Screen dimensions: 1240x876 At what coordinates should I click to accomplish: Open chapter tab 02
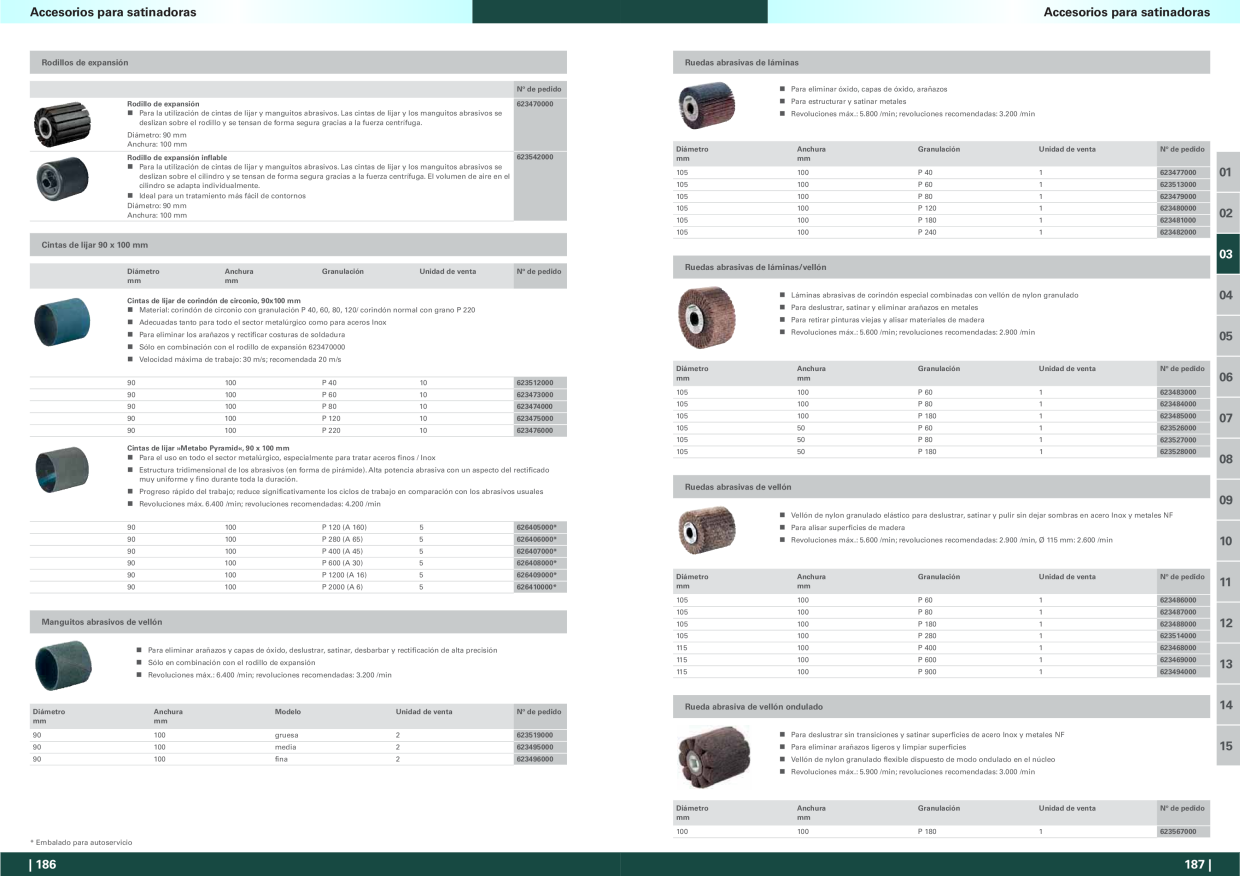[1226, 214]
